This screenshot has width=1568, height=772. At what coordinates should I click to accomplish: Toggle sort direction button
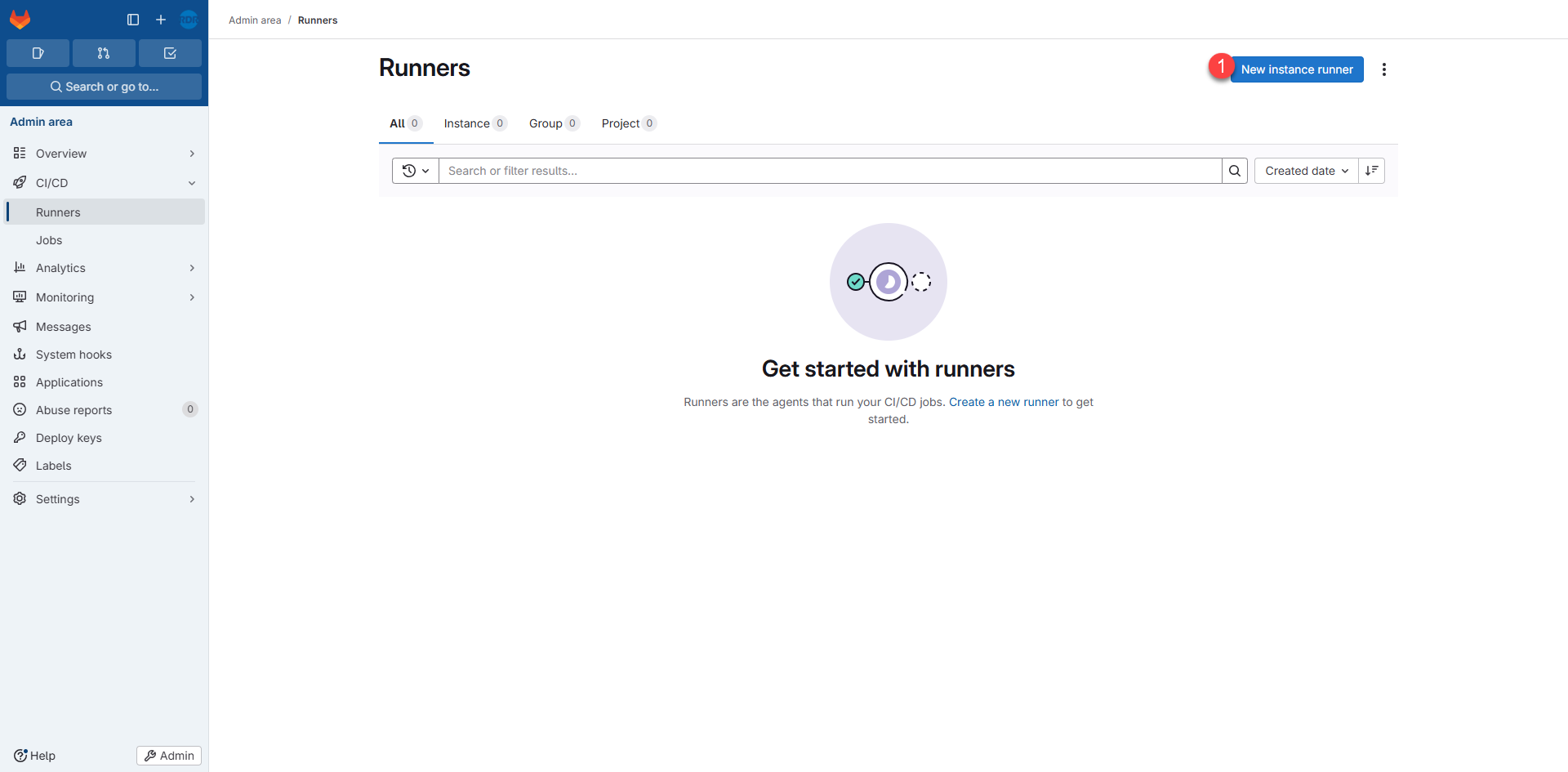tap(1371, 171)
